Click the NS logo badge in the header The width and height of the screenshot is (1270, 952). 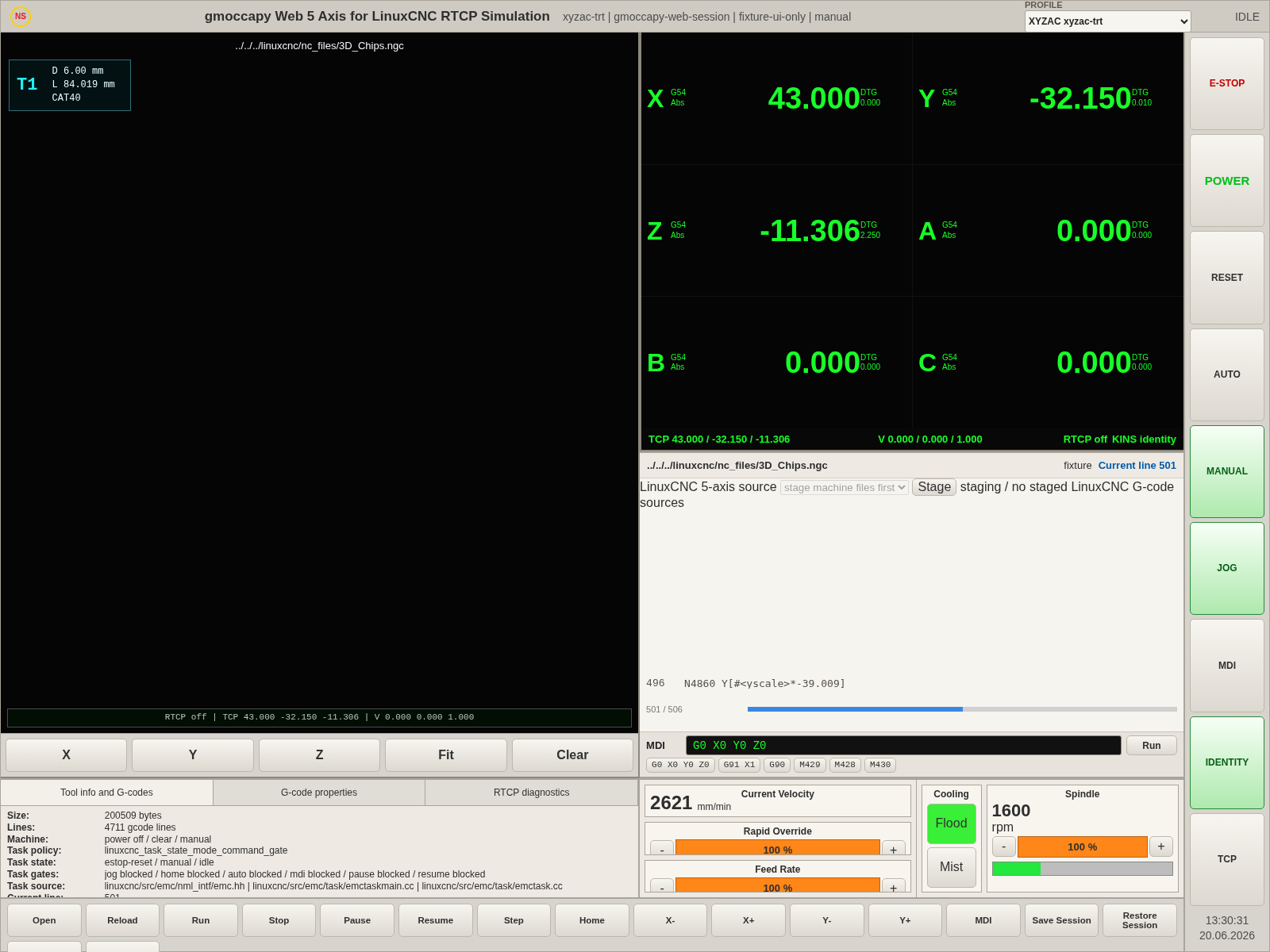pyautogui.click(x=21, y=16)
